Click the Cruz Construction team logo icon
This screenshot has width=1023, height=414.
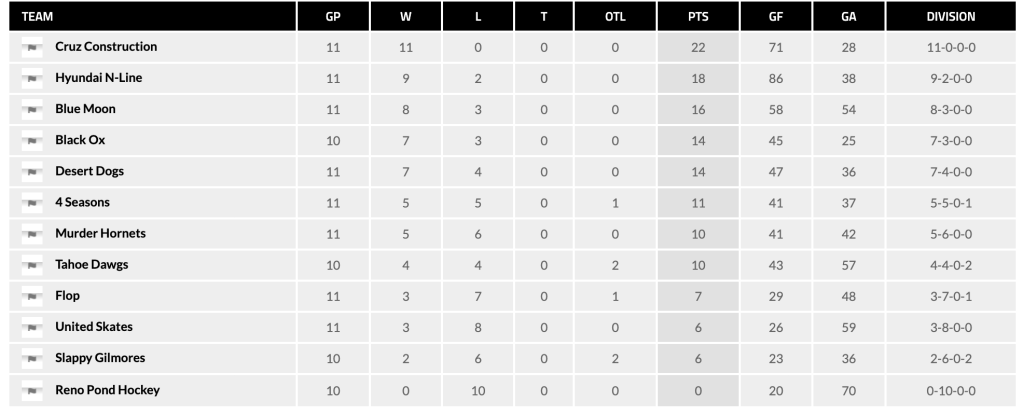pos(32,47)
